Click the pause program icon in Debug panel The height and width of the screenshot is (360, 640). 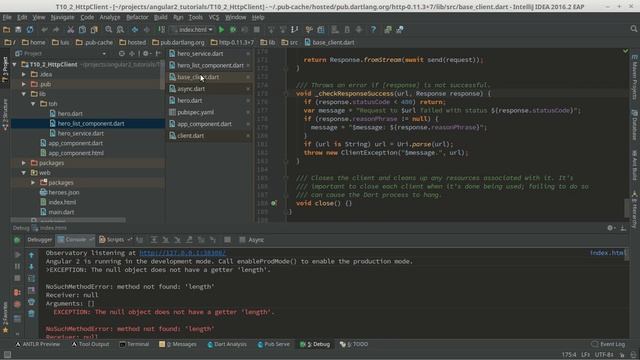[x=17, y=267]
